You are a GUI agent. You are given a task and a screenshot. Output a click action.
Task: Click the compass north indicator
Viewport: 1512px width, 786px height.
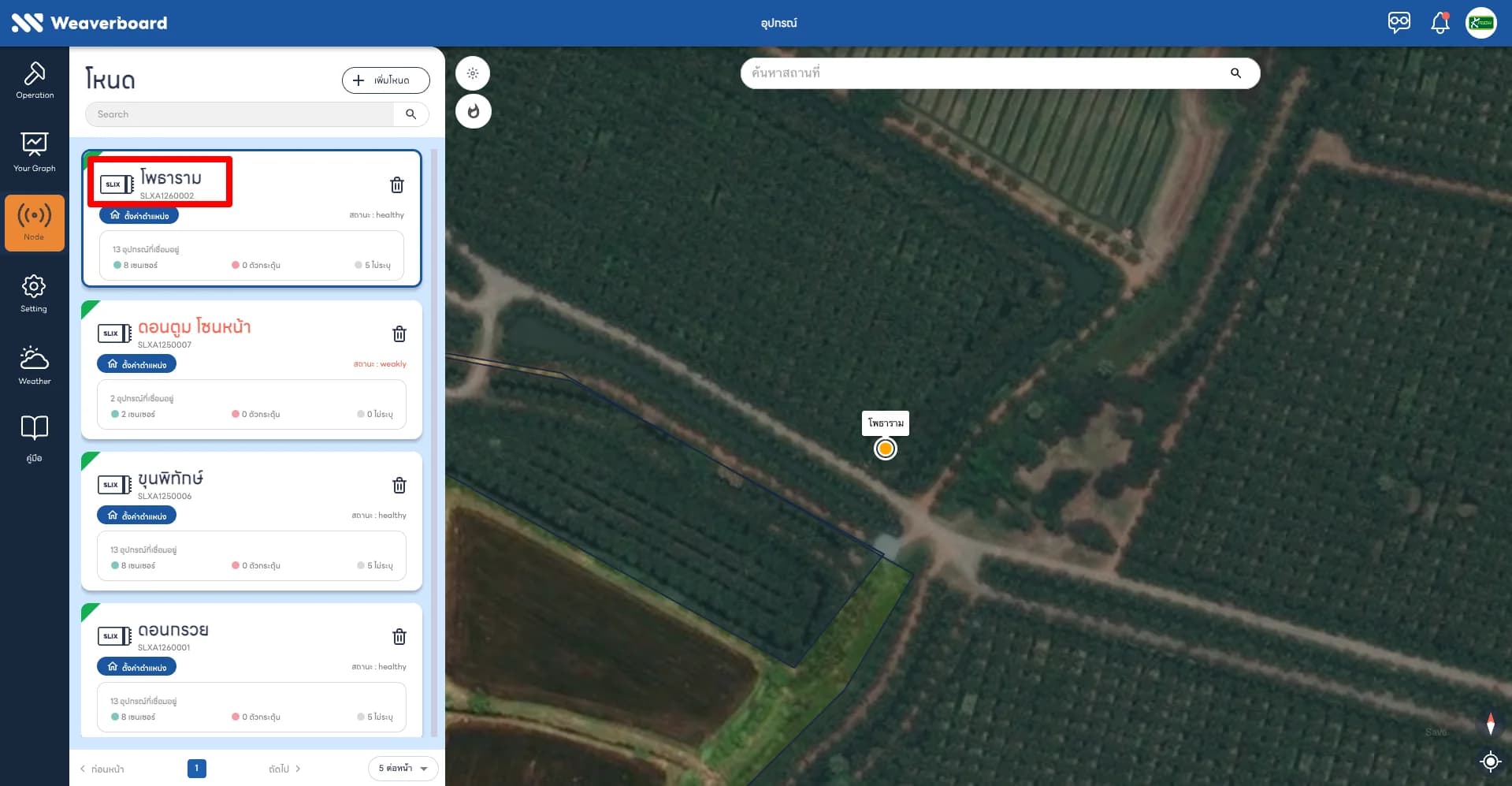[1490, 724]
